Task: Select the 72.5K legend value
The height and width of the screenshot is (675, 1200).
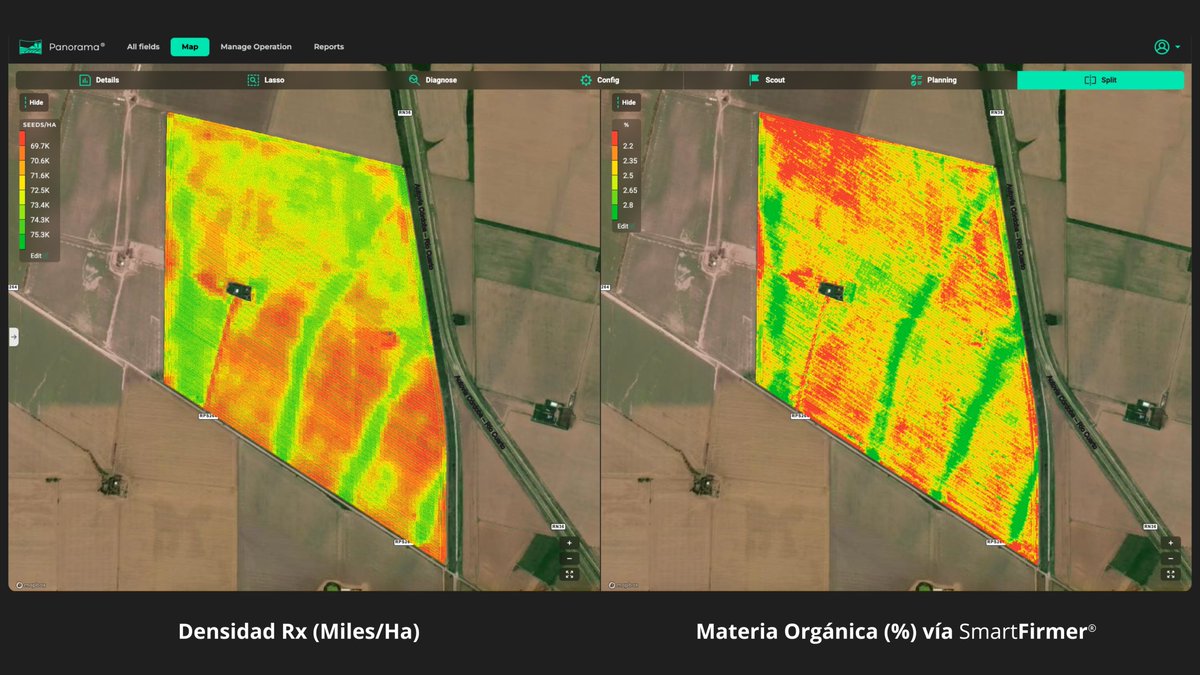Action: click(41, 190)
